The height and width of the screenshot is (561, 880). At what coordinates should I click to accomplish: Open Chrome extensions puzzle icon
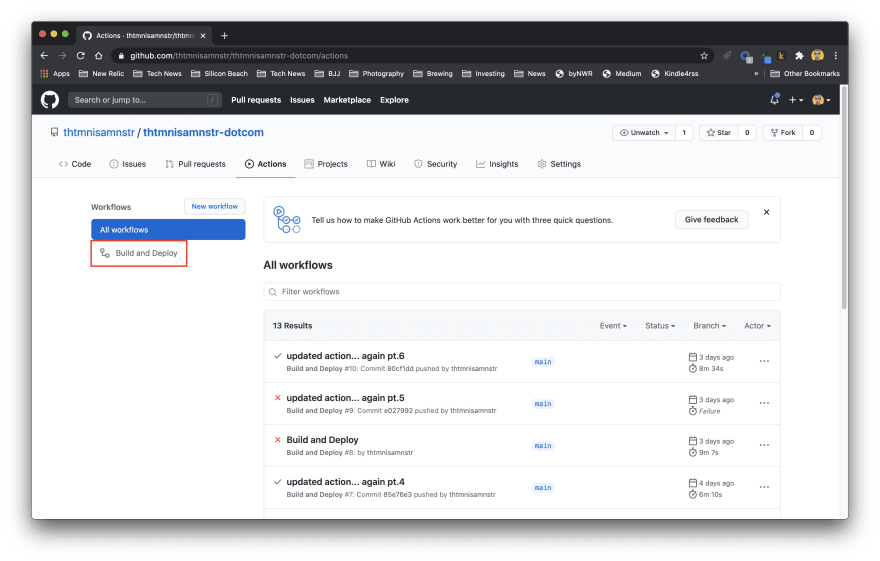click(799, 55)
